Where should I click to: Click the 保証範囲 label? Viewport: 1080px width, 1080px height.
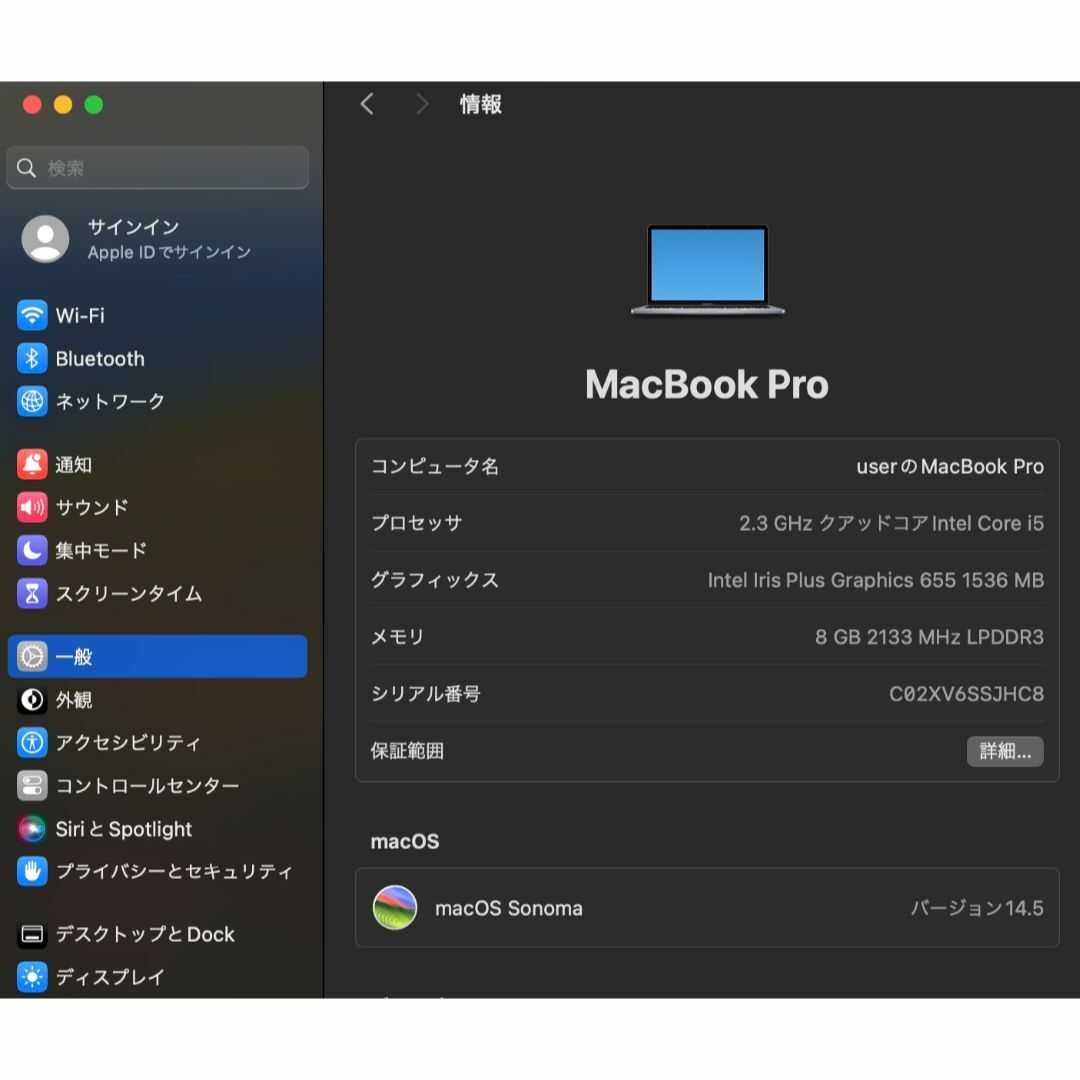click(407, 751)
